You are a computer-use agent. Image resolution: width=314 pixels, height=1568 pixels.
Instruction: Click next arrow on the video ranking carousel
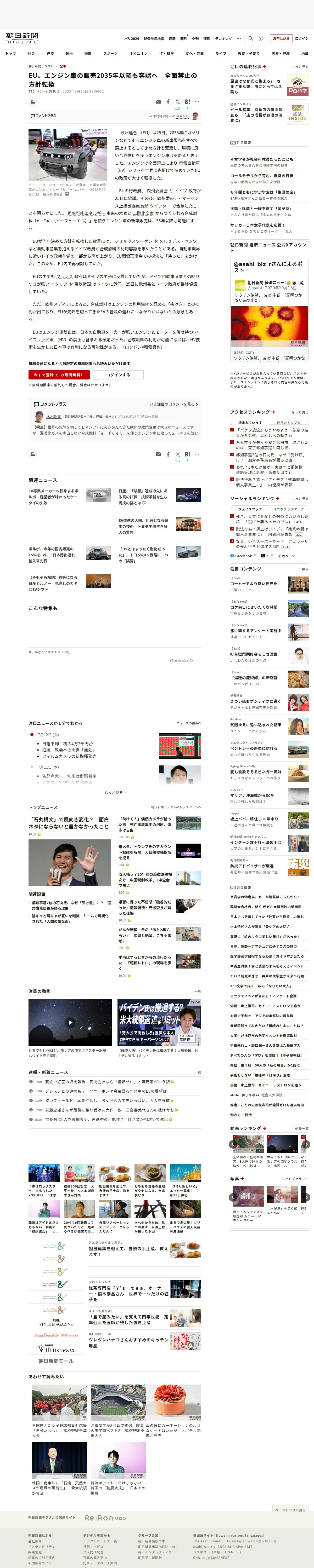coord(306,1144)
